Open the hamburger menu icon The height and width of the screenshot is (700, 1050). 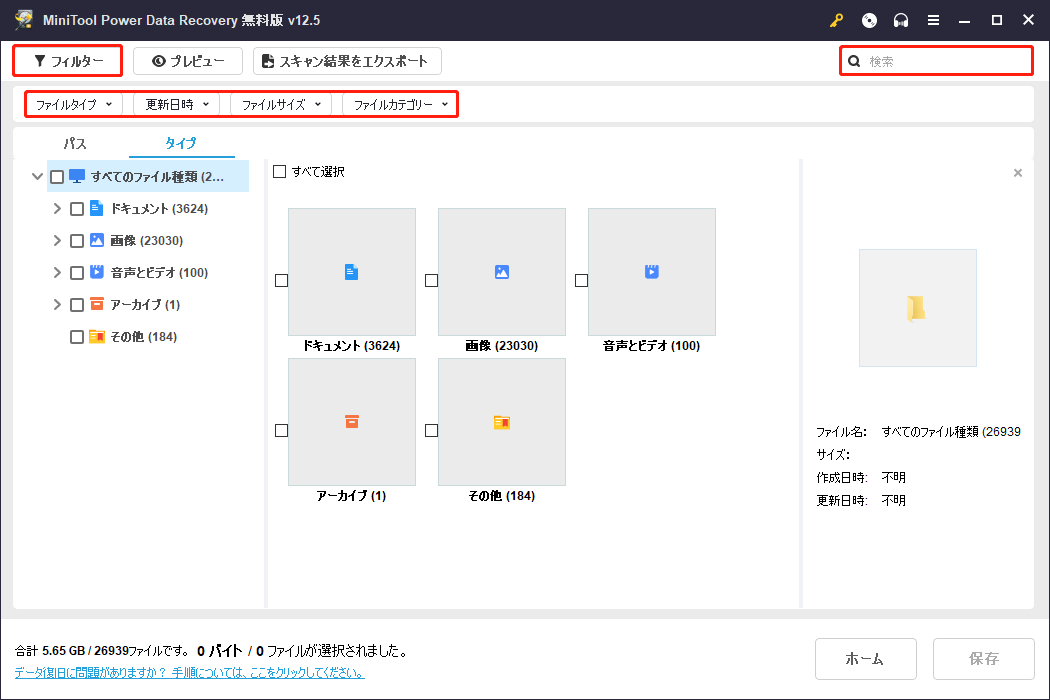tap(933, 20)
